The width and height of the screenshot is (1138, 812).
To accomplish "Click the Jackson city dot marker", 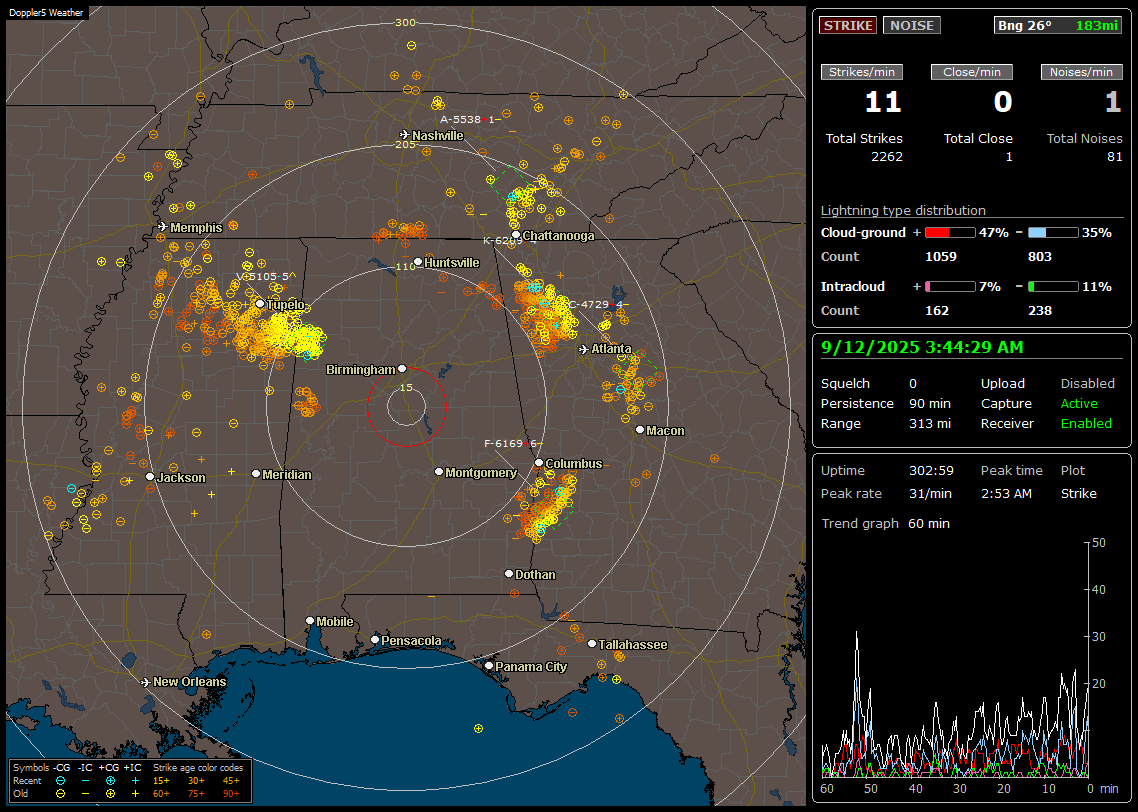I will pos(150,477).
